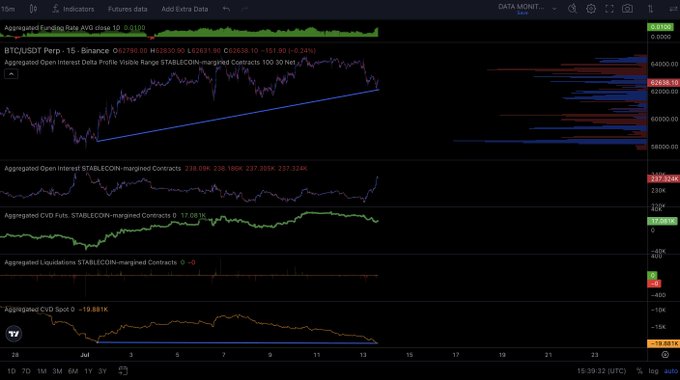Collapse the BTC/USDT pane legend arrow
The image size is (680, 380).
coord(11,74)
